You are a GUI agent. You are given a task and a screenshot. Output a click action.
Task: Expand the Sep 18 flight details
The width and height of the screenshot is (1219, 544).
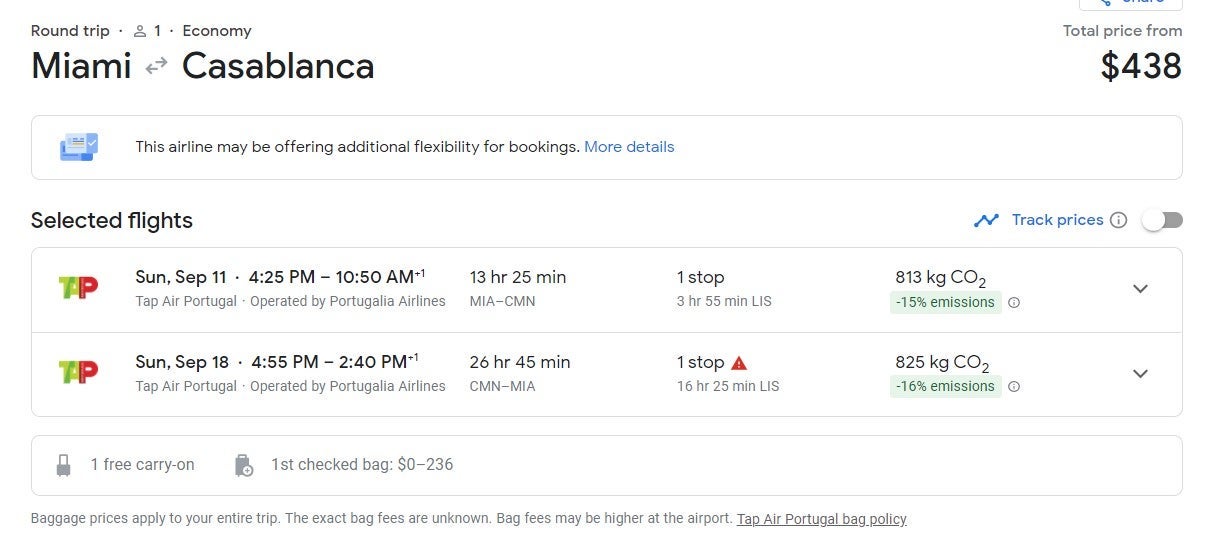(1140, 373)
